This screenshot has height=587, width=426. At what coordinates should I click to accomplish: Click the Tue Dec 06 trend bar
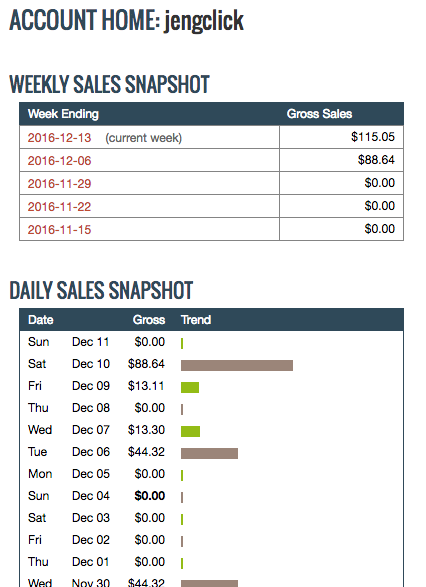click(209, 453)
